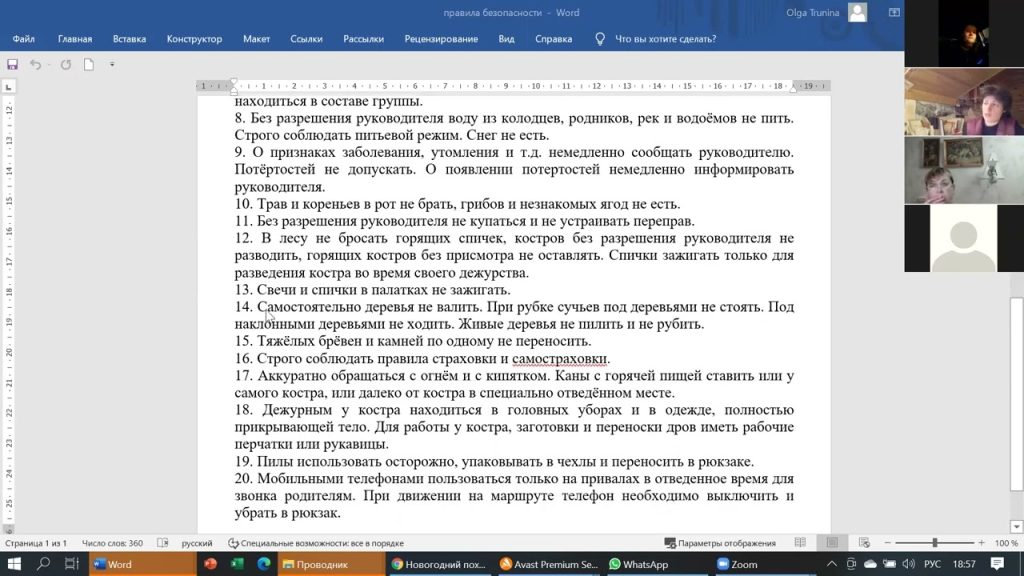Image resolution: width=1024 pixels, height=576 pixels.
Task: Click the Save icon in quick access toolbar
Action: [x=12, y=65]
